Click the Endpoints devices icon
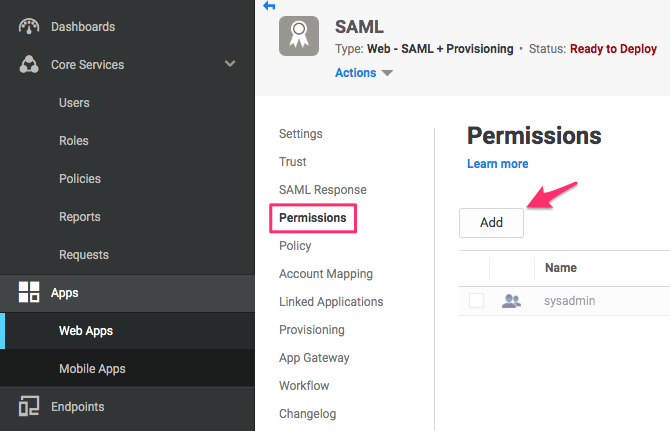This screenshot has height=431, width=670. [x=29, y=407]
